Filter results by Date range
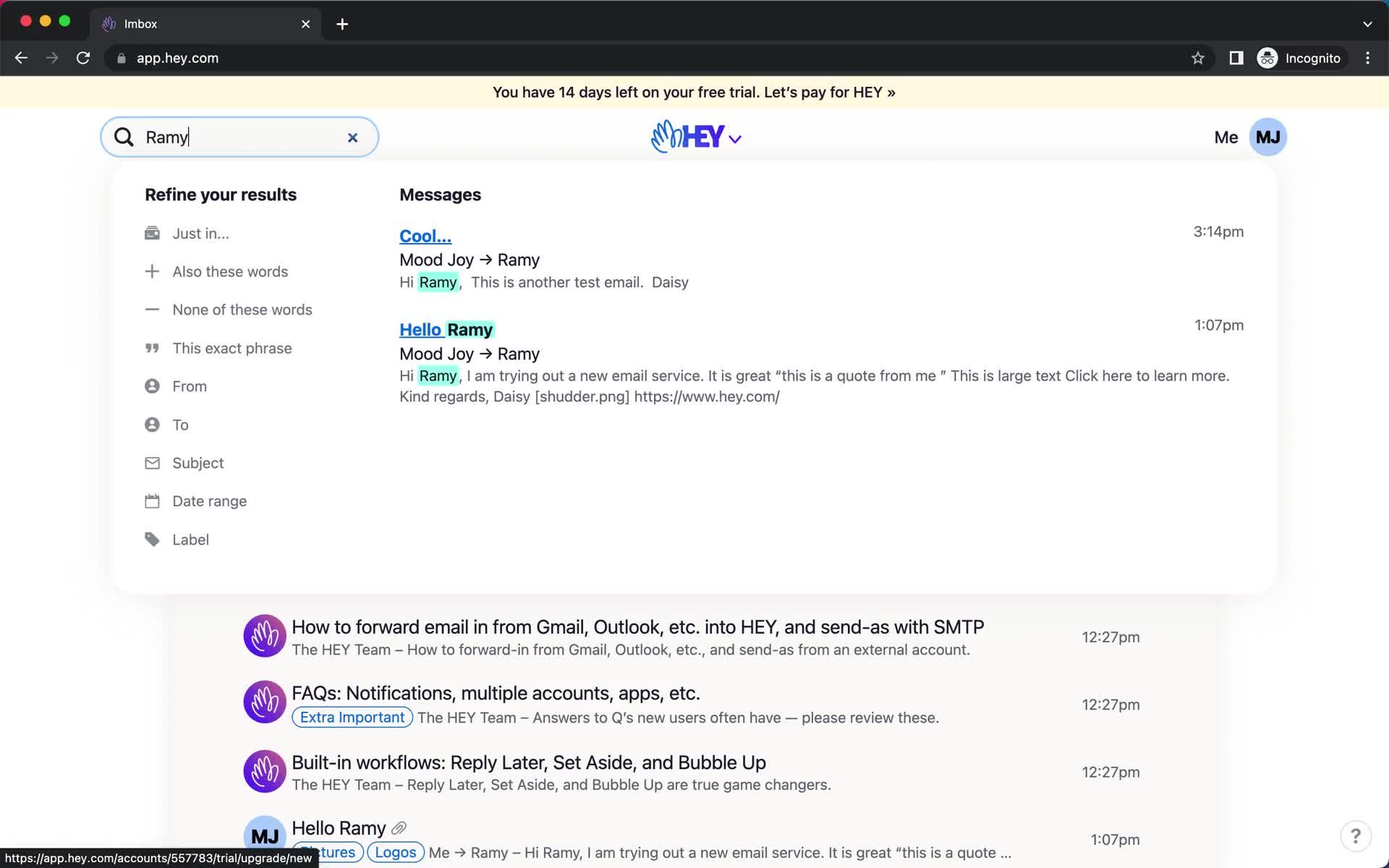Image resolution: width=1389 pixels, height=868 pixels. [x=209, y=501]
